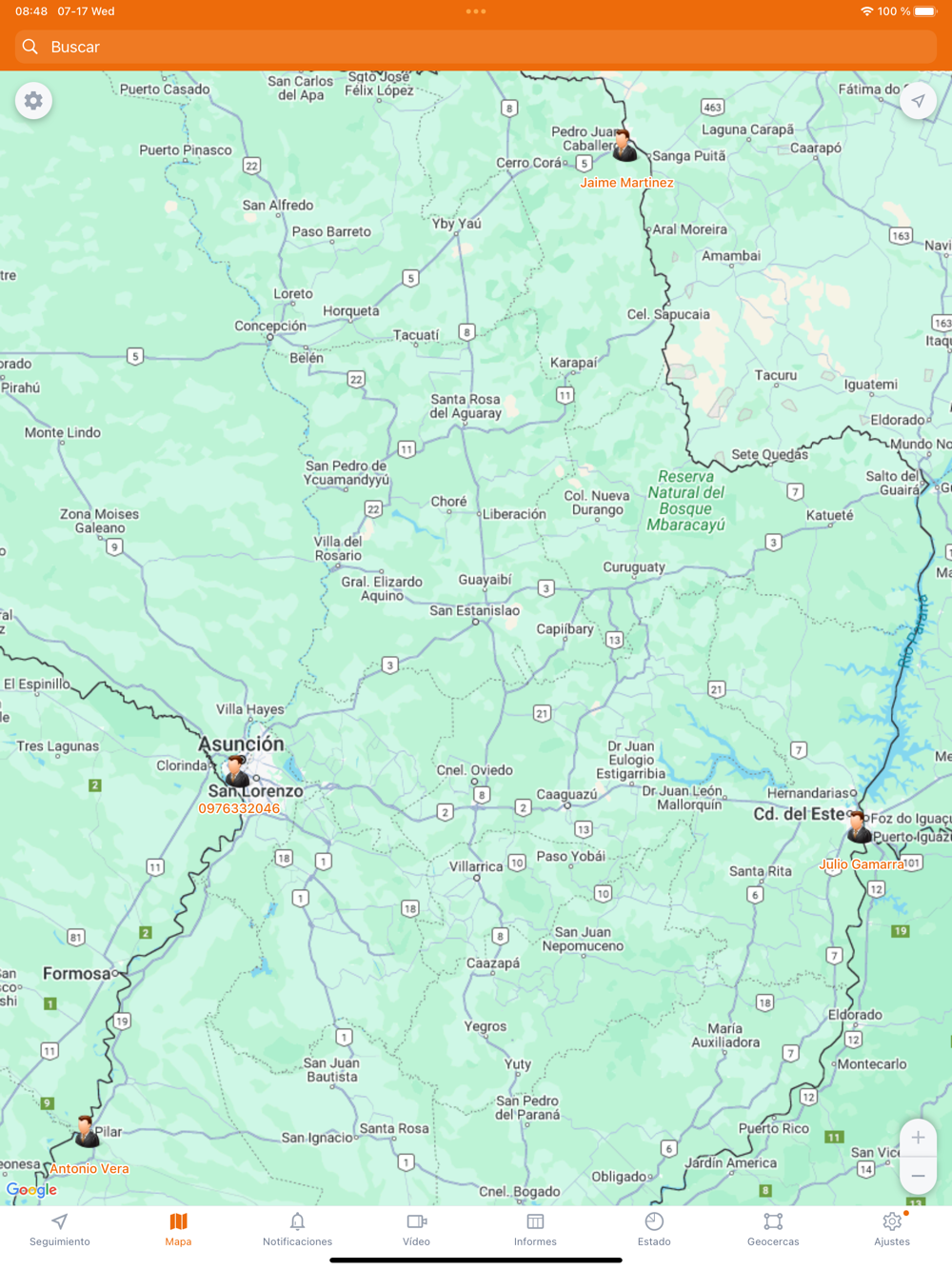Screen dimensions: 952x1270
Task: Tap the Google logo link
Action: coord(31,1189)
